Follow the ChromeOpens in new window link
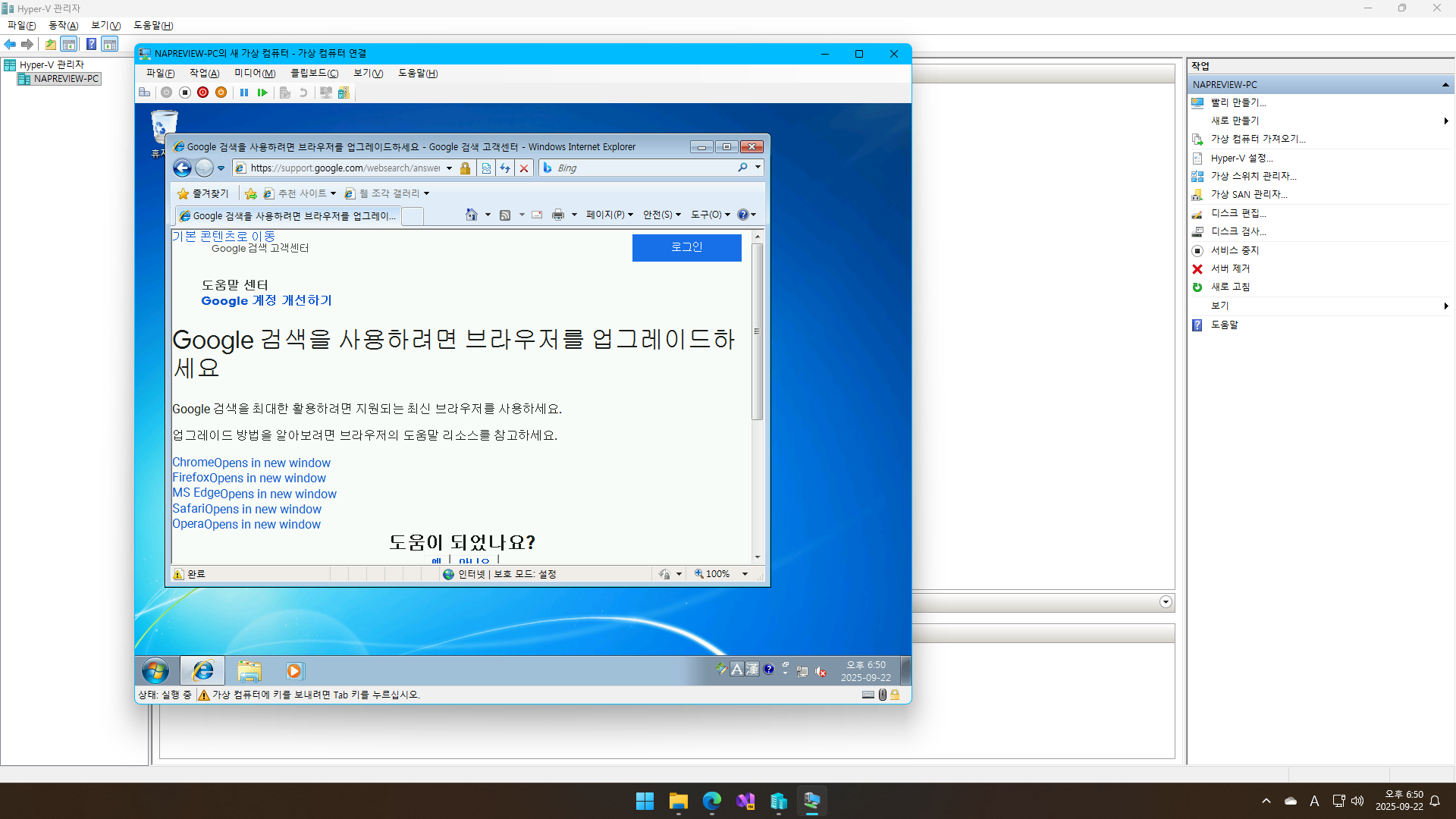Image resolution: width=1456 pixels, height=819 pixels. click(251, 463)
